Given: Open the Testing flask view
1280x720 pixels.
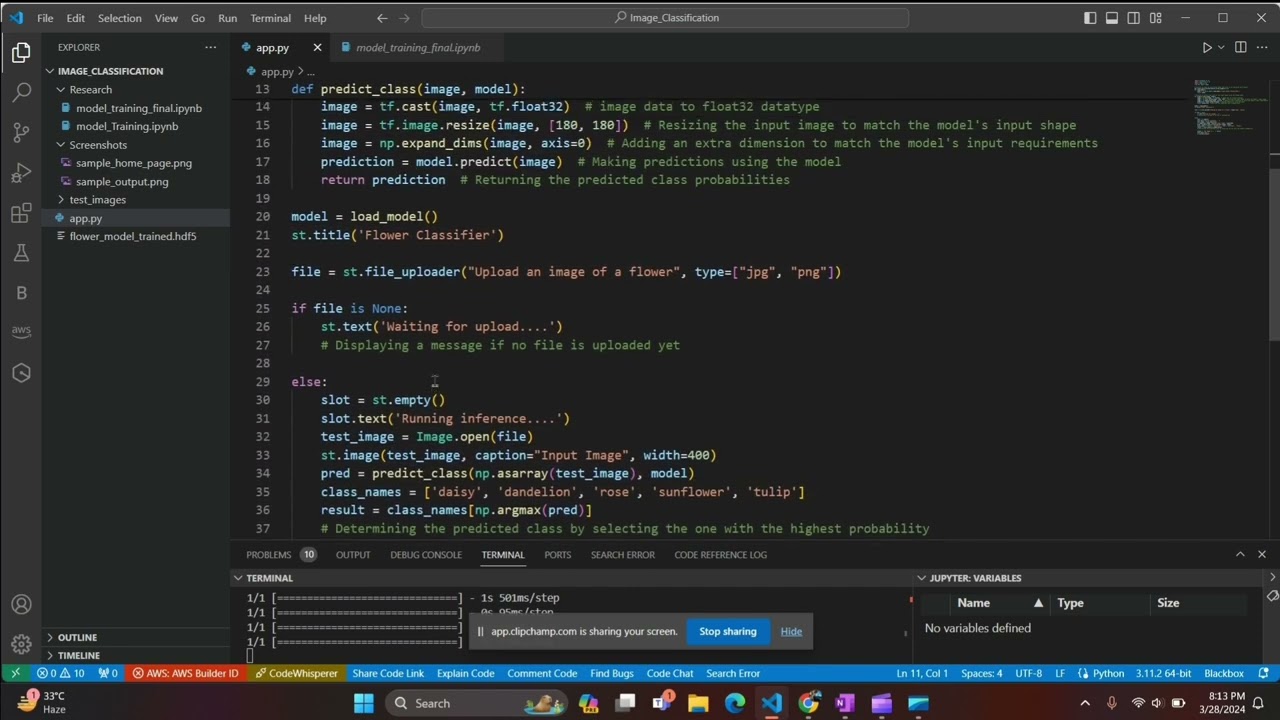Looking at the screenshot, I should 21,253.
